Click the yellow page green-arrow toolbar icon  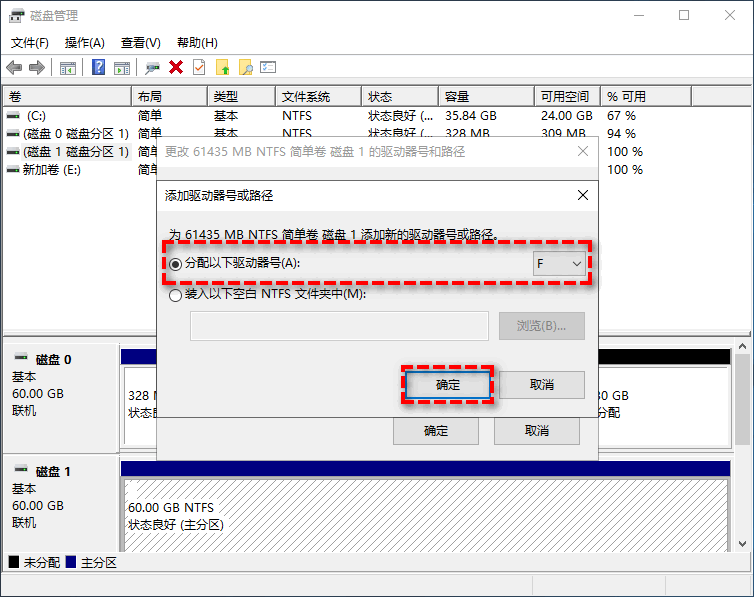click(x=222, y=67)
